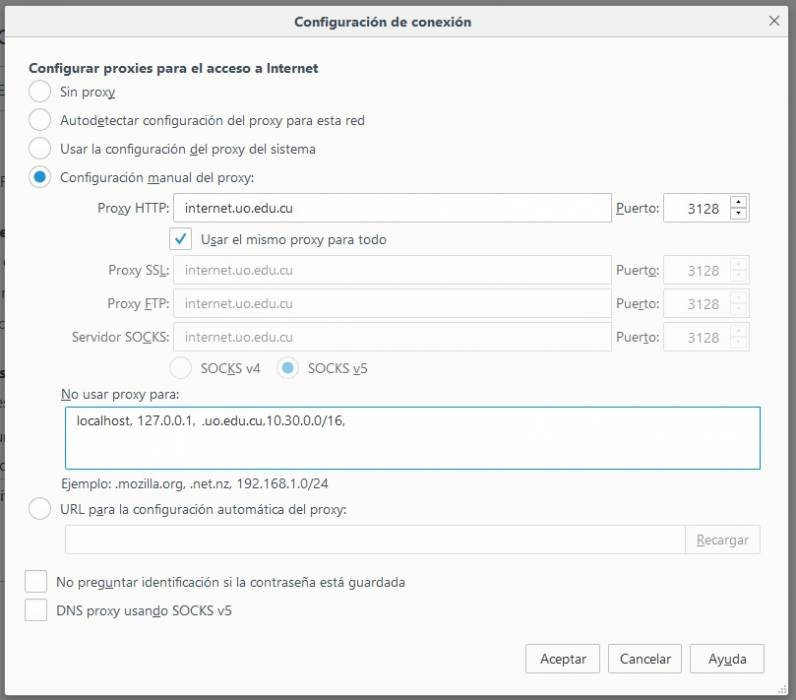This screenshot has width=796, height=700.
Task: Open help with the Ayuda button
Action: (x=727, y=660)
